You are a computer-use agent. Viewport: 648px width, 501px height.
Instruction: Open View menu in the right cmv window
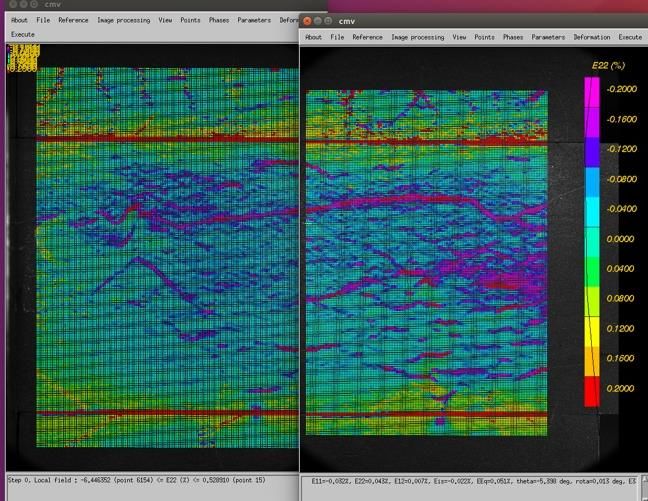click(x=459, y=37)
